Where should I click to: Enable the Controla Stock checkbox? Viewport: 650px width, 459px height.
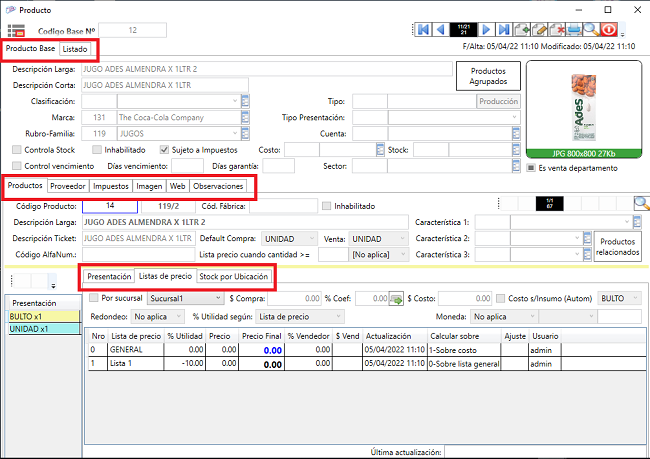coord(18,150)
